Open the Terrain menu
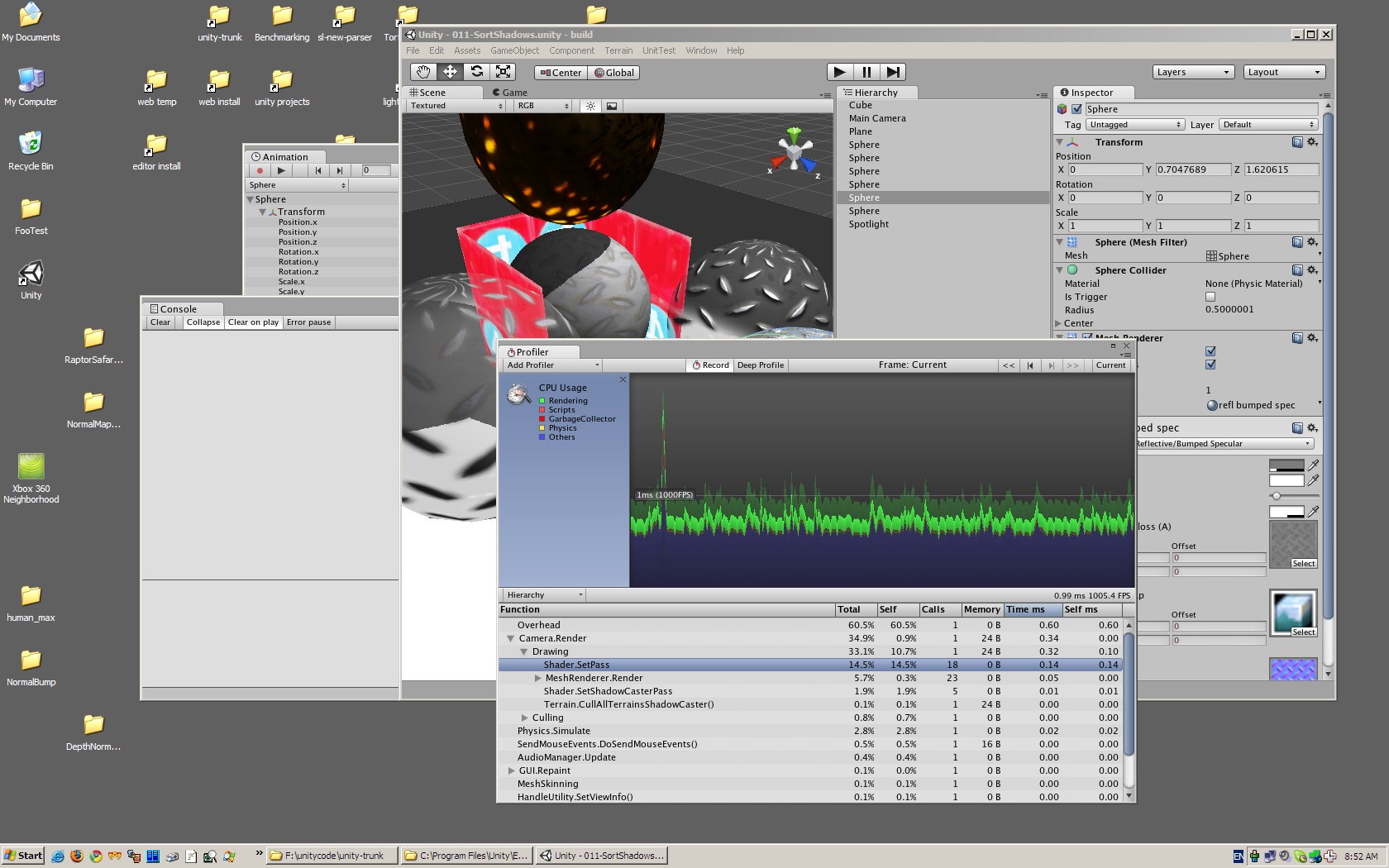 618,50
